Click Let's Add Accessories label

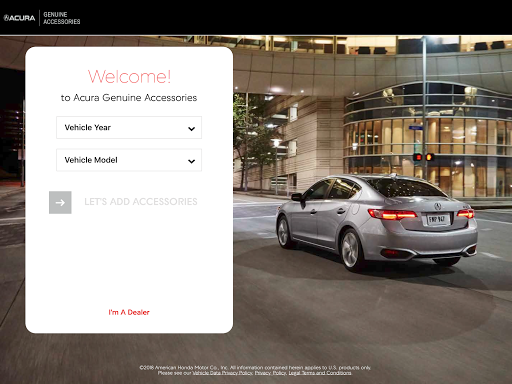(x=141, y=202)
